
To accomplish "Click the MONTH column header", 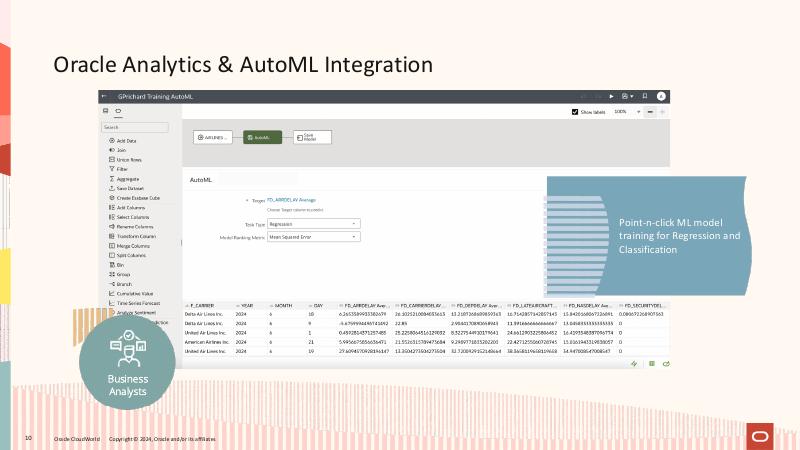I will tap(283, 306).
